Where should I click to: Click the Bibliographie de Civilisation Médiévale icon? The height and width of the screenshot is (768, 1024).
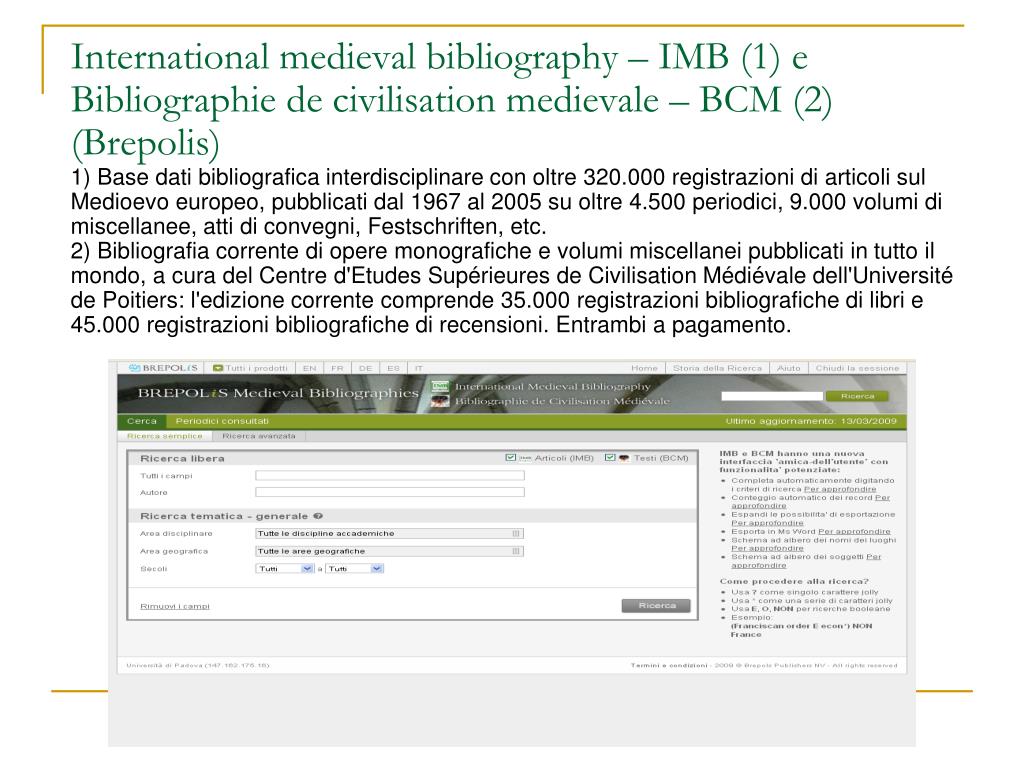440,401
